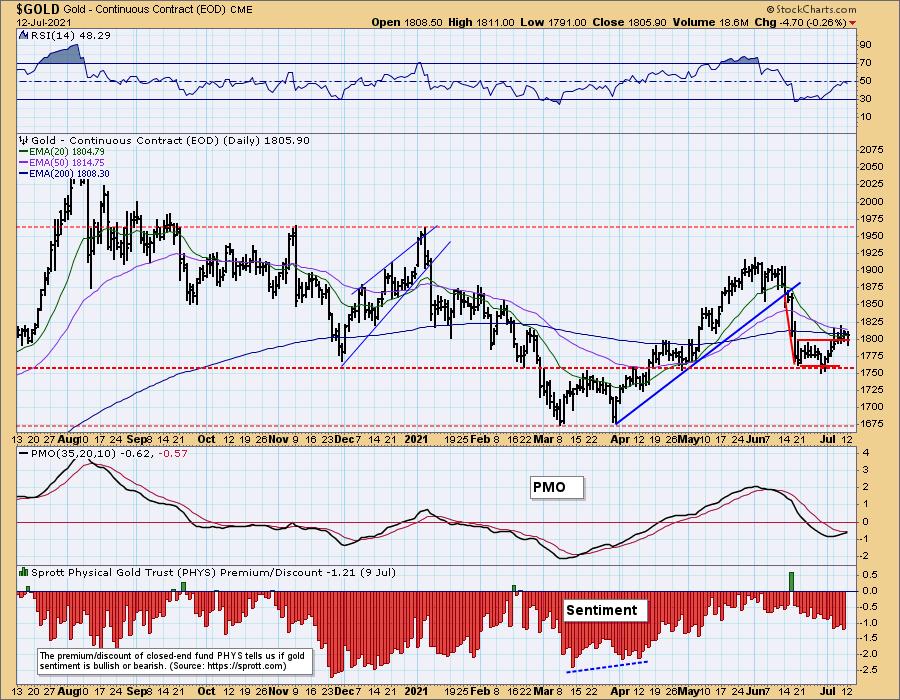Image resolution: width=900 pixels, height=700 pixels.
Task: Click the Dec label on bottom date axis
Action: [x=344, y=691]
